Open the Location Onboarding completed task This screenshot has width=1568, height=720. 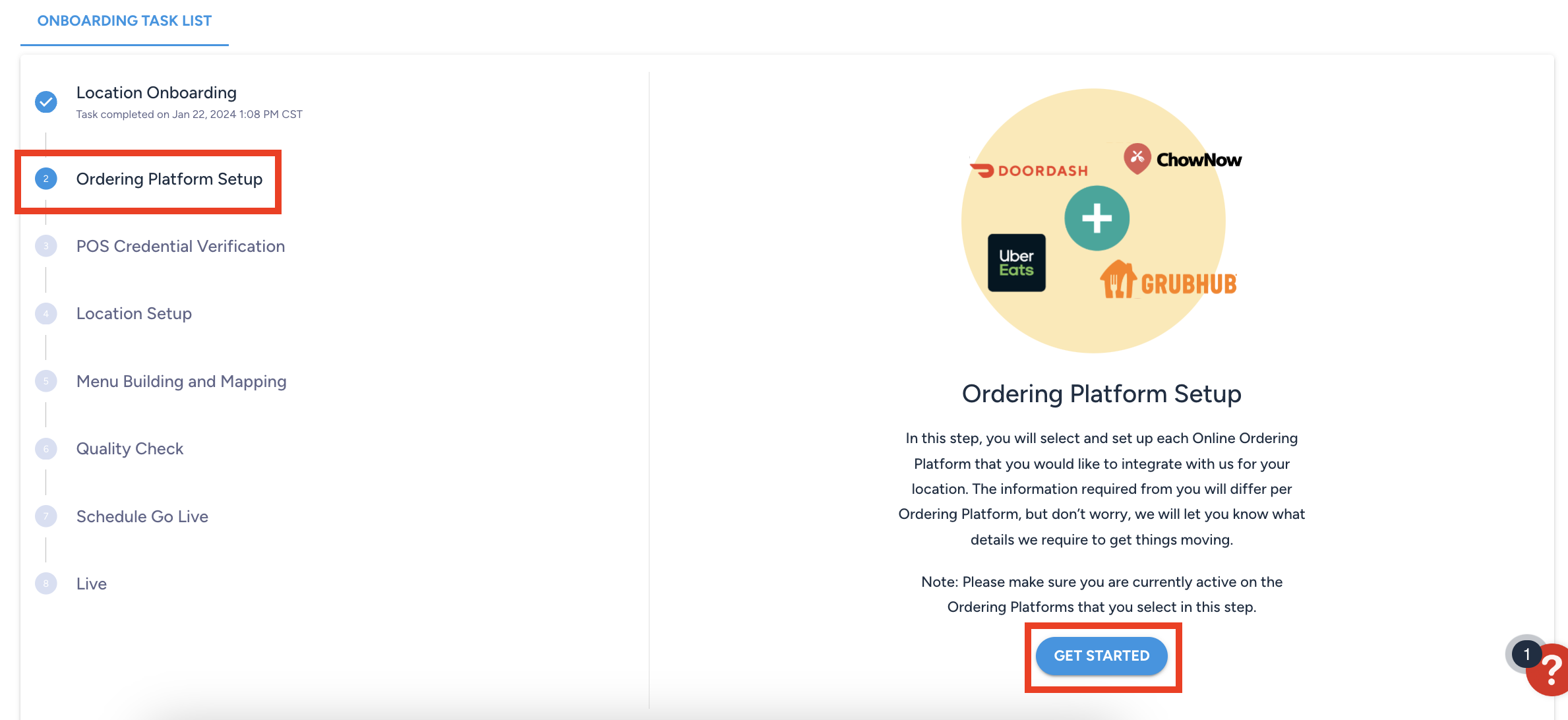coord(156,92)
